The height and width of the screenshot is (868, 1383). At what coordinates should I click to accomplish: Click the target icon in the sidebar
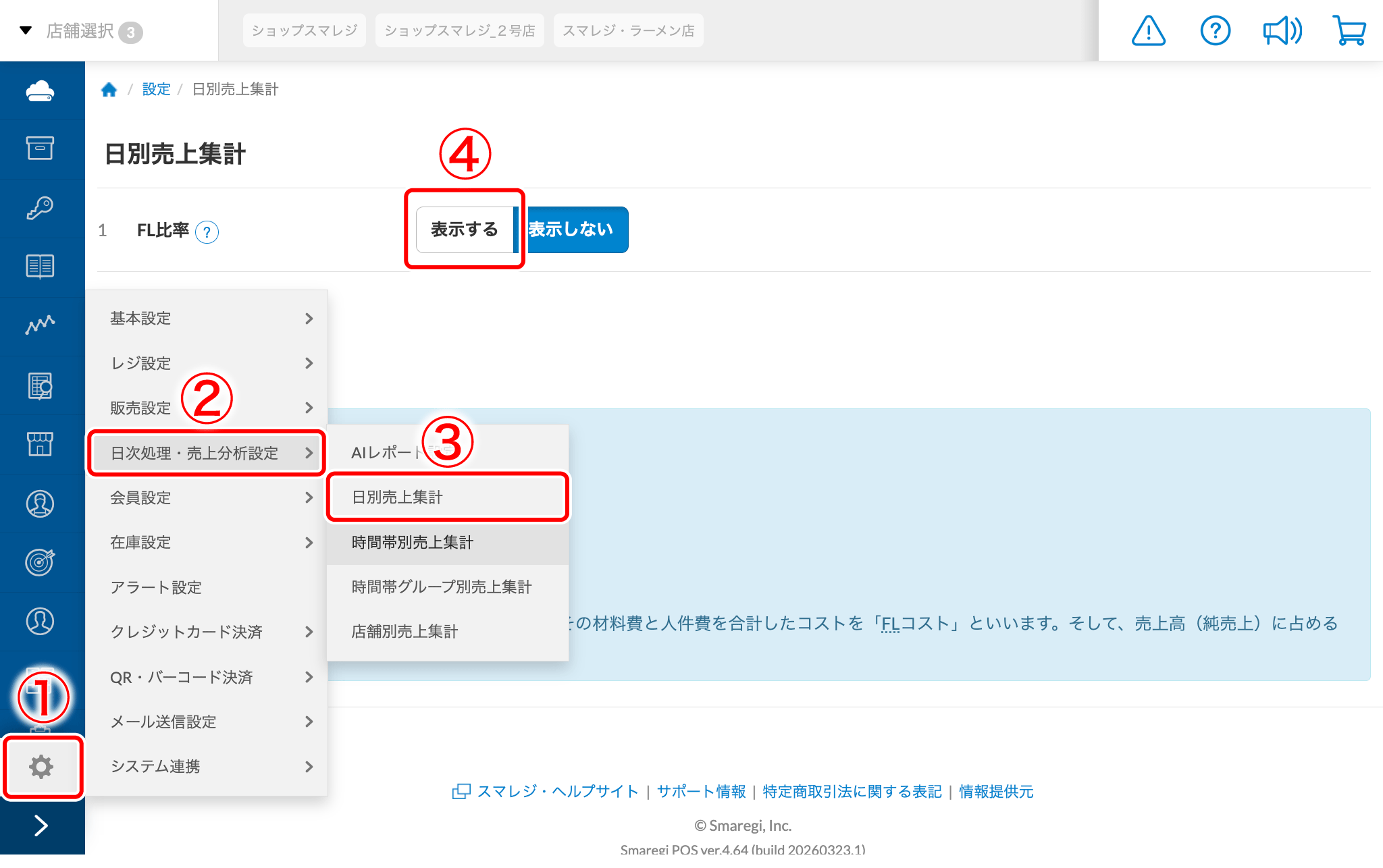click(42, 562)
